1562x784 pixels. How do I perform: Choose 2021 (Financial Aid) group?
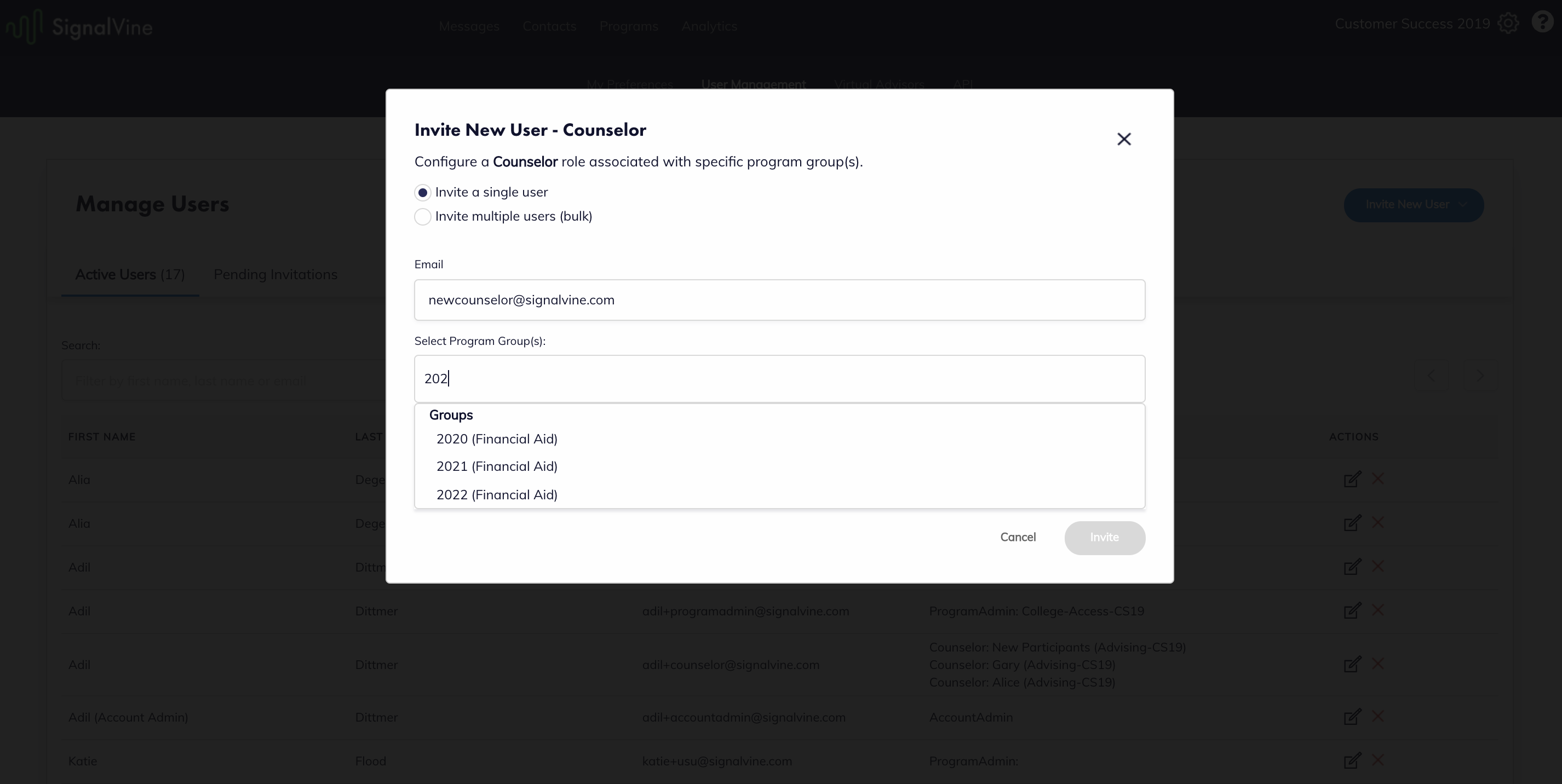(x=497, y=466)
